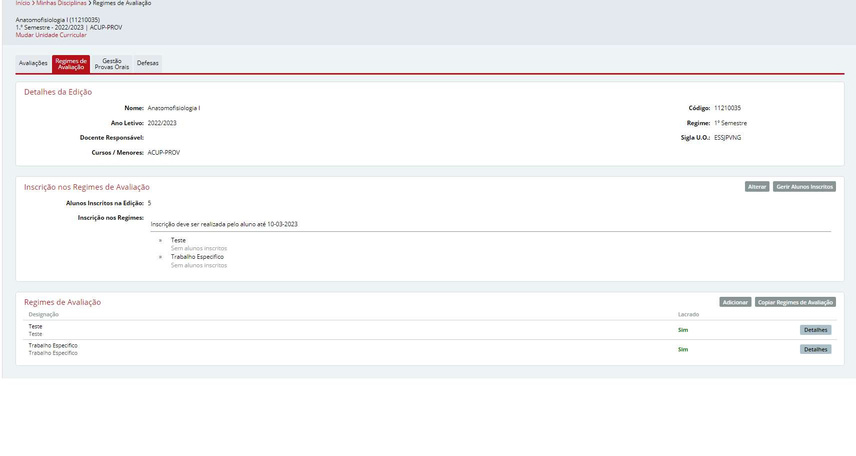Click the Designação column header
The height and width of the screenshot is (456, 856).
click(44, 315)
